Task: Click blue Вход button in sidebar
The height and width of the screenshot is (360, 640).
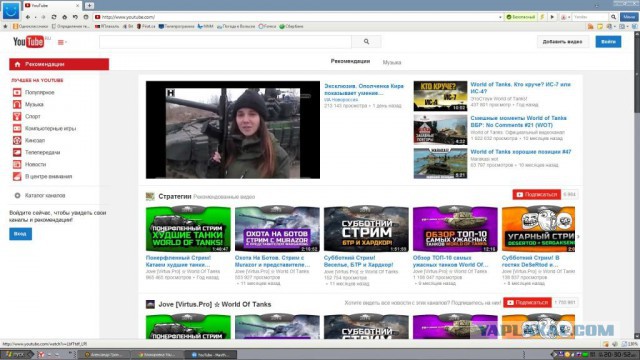Action: click(x=20, y=234)
